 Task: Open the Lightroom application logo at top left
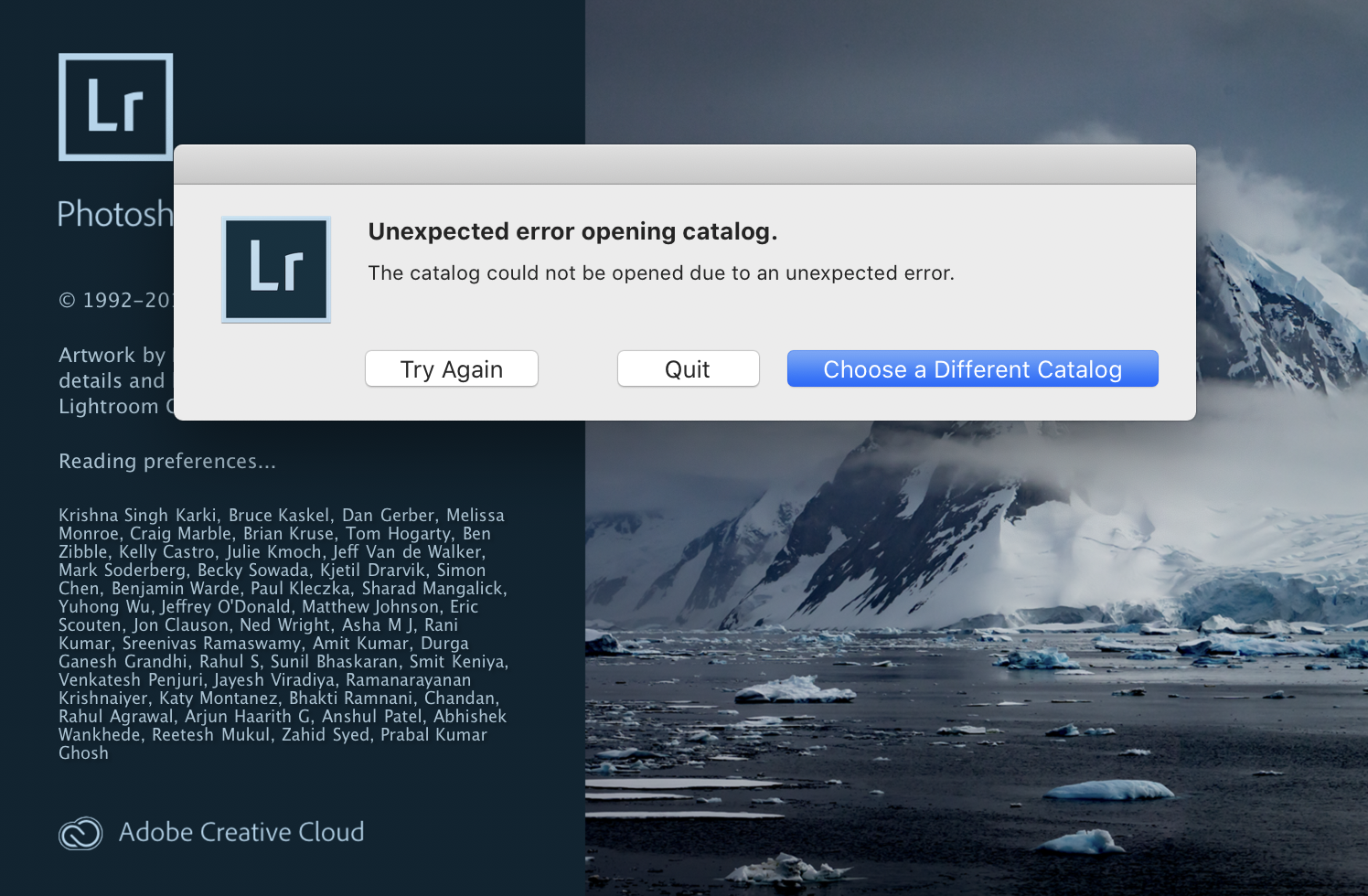(115, 107)
